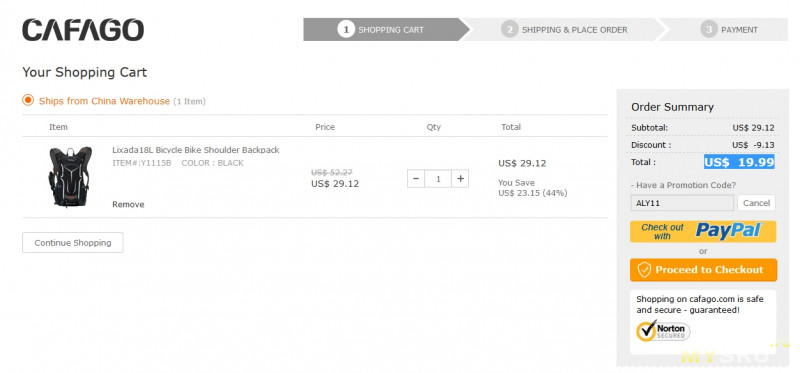Go to Shipping & Place Order step
Viewport: 800px width, 373px height.
pos(564,30)
